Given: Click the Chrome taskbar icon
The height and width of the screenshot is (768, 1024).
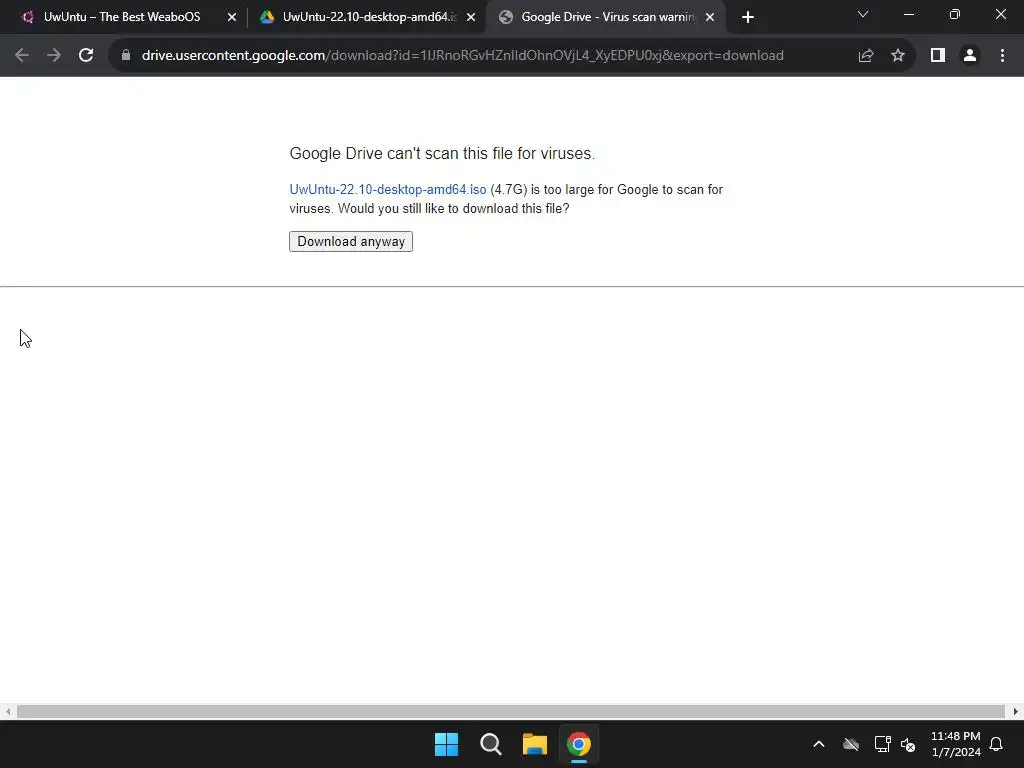Looking at the screenshot, I should coord(579,744).
